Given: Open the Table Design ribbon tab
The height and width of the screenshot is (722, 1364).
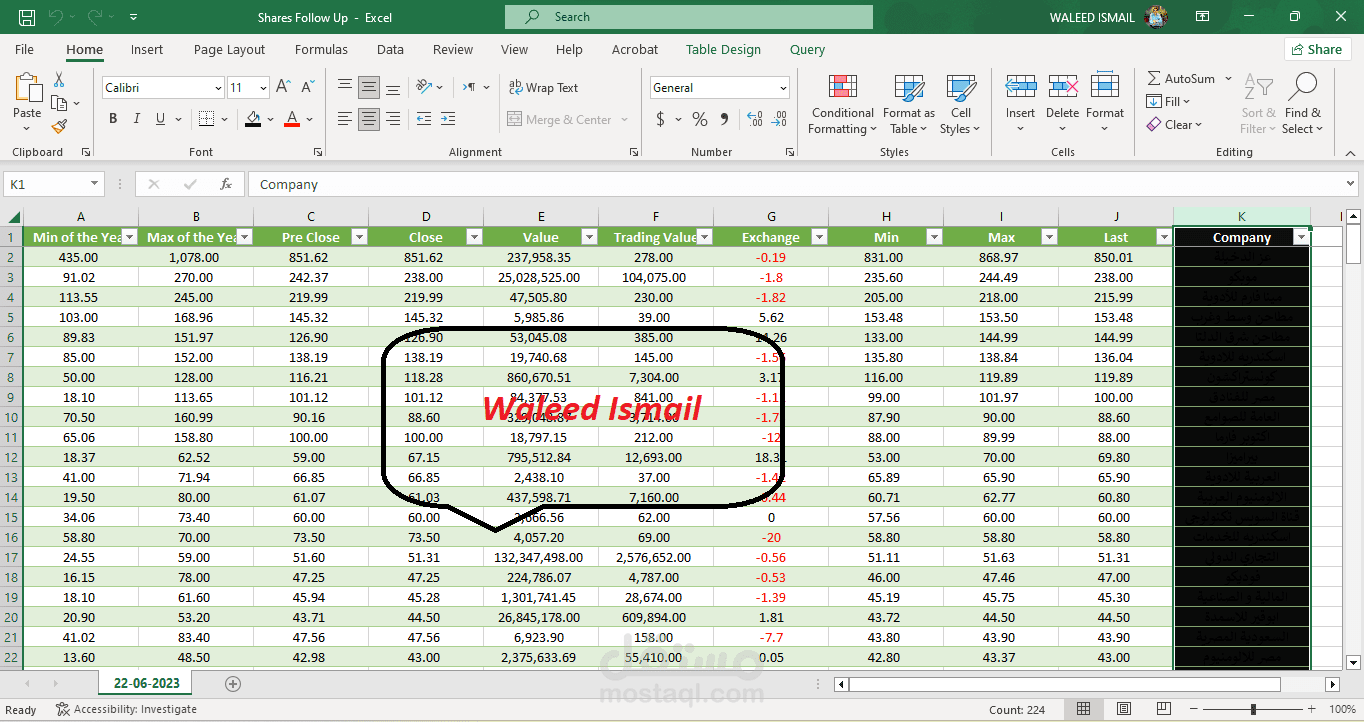Looking at the screenshot, I should pyautogui.click(x=723, y=49).
